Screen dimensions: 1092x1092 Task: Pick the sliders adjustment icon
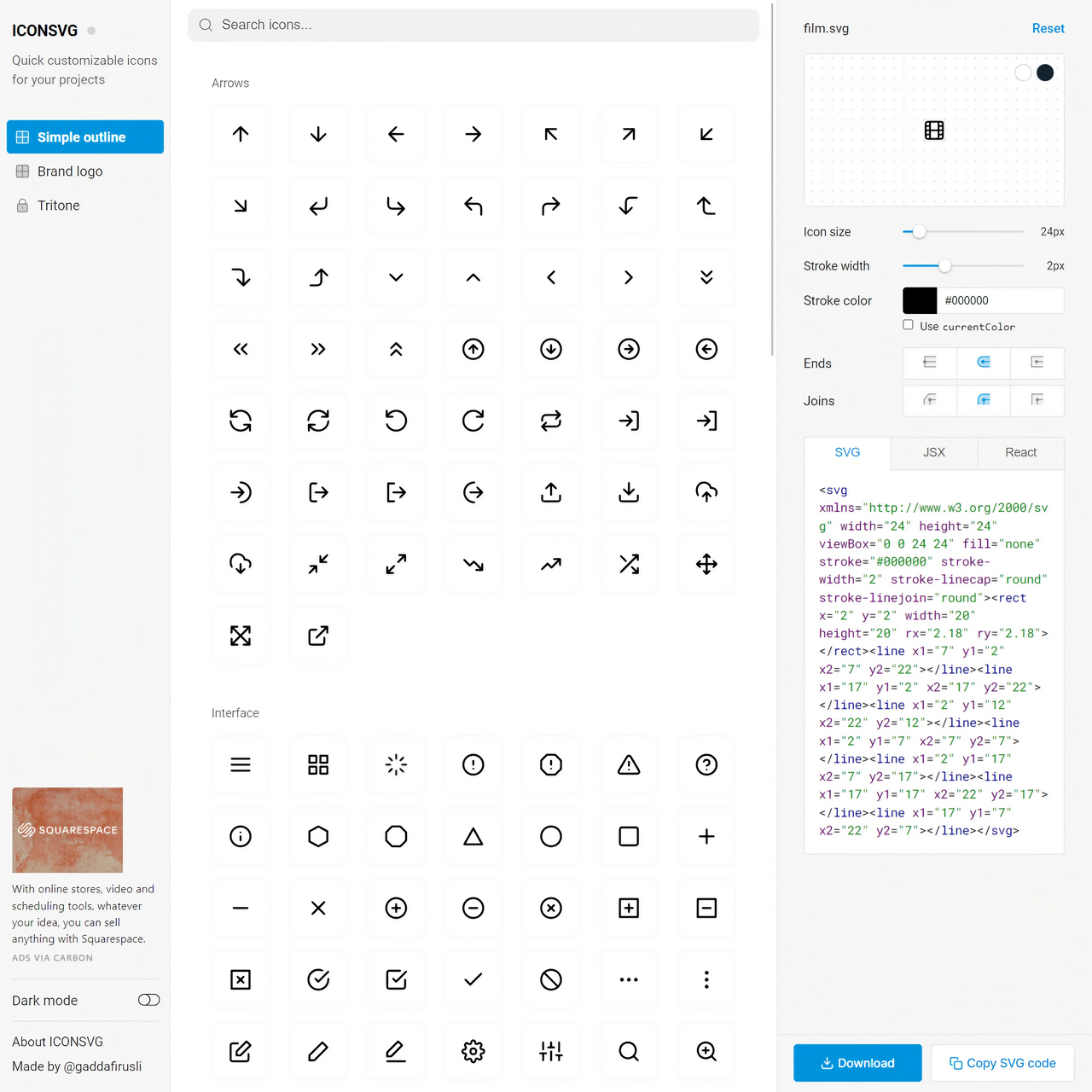(x=551, y=1051)
